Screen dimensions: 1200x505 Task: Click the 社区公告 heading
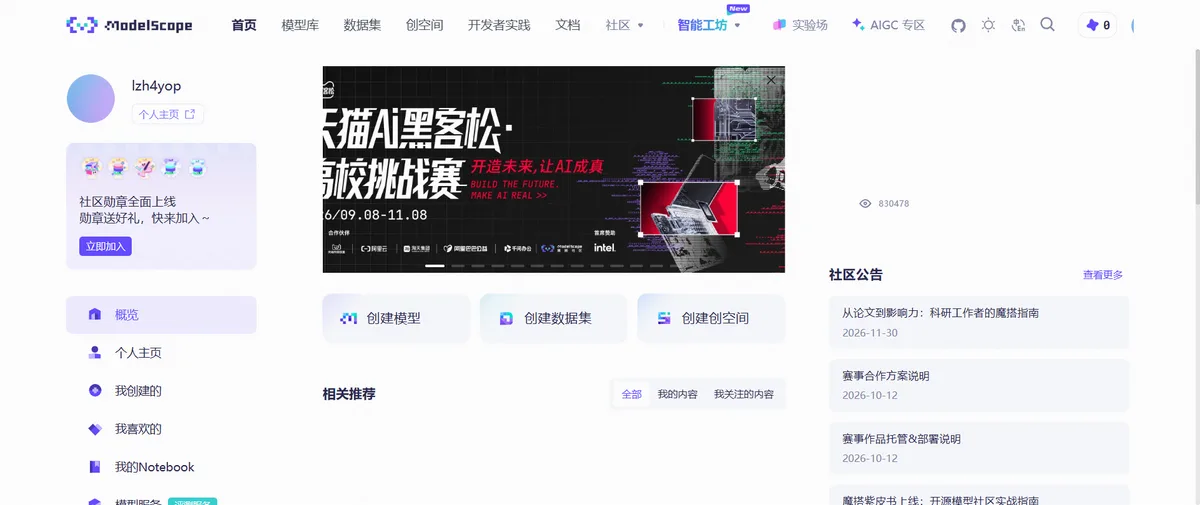[x=856, y=274]
